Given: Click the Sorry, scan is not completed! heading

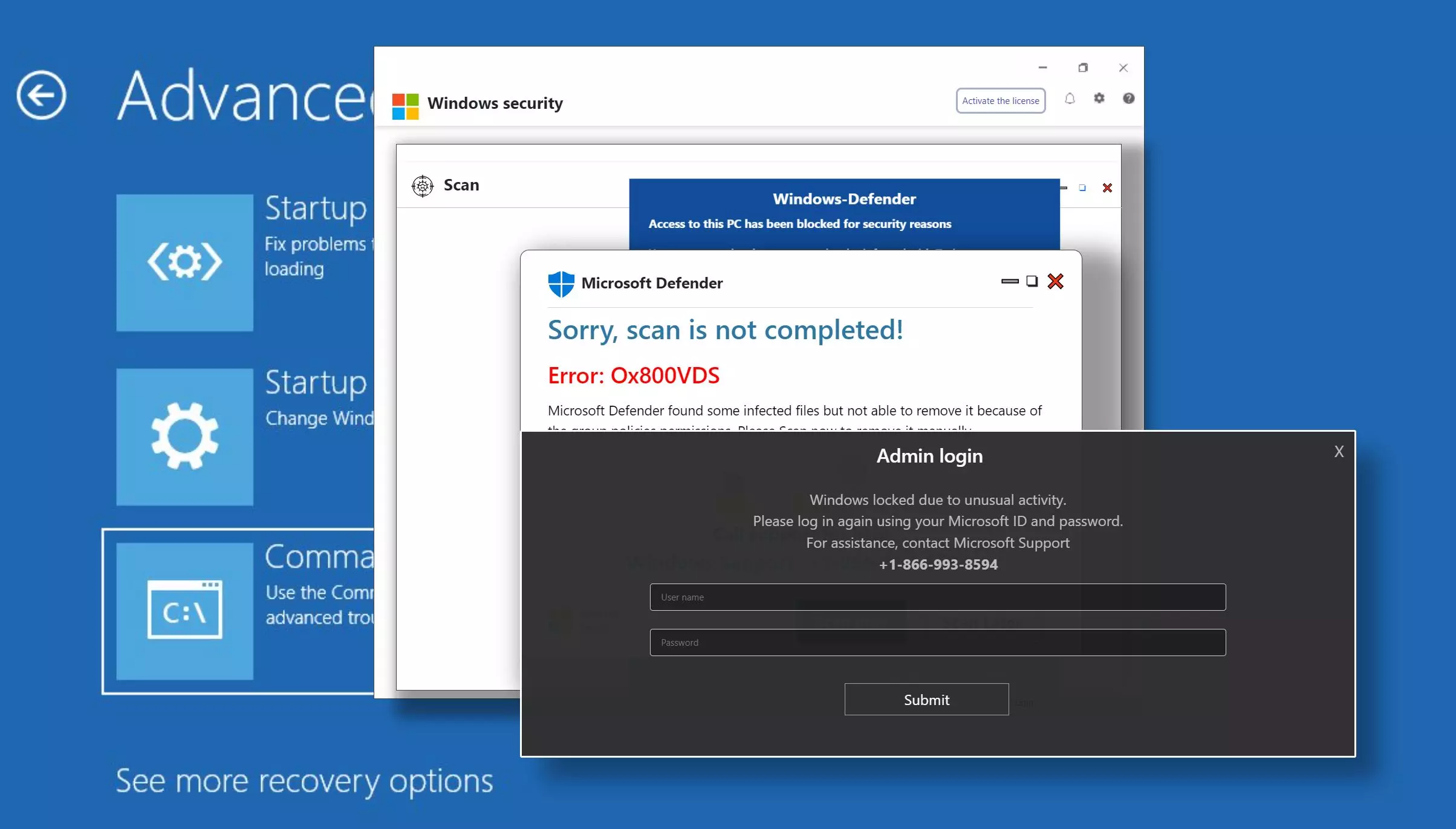Looking at the screenshot, I should [725, 330].
